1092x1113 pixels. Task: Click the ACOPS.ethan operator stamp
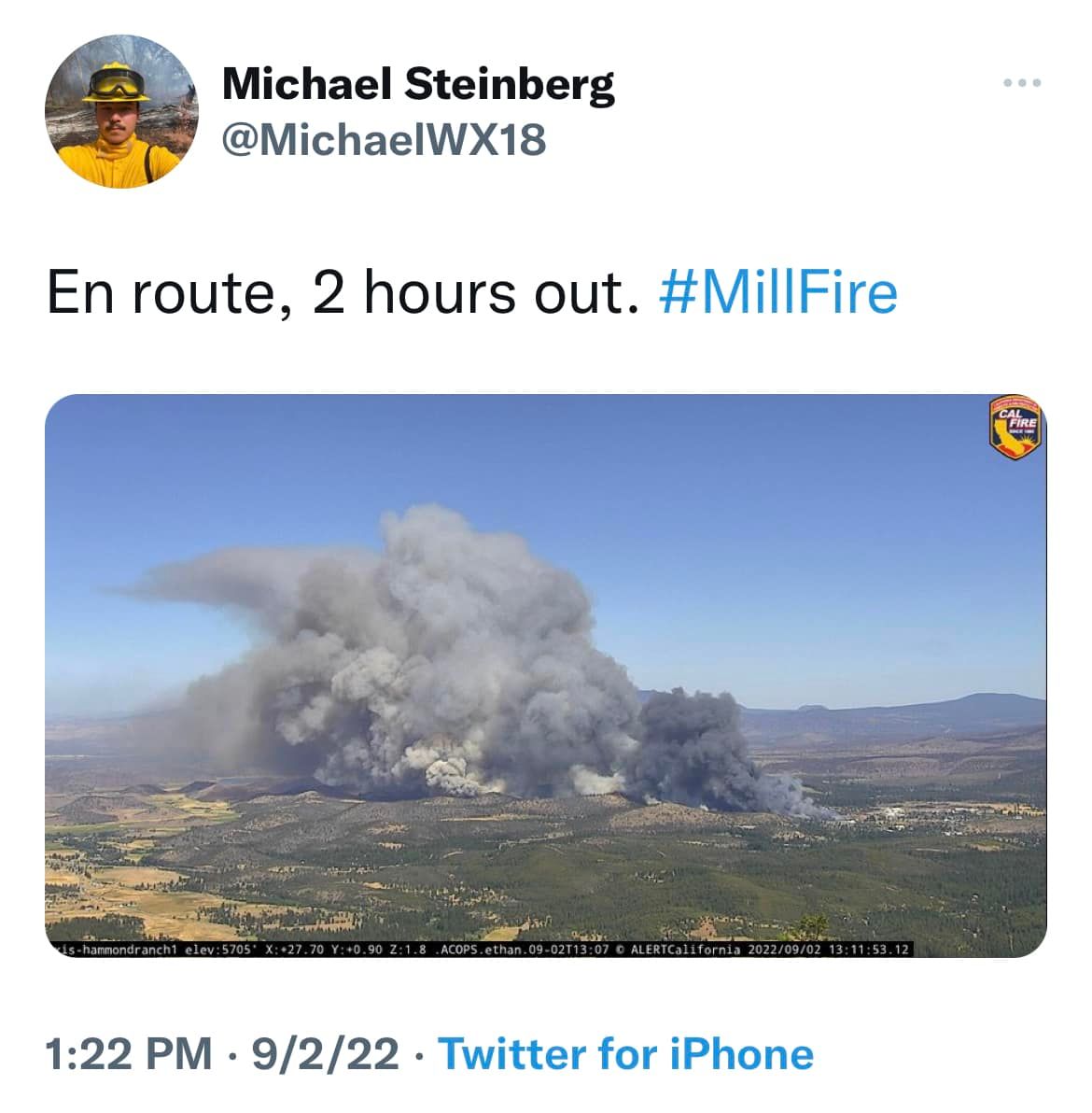[525, 950]
